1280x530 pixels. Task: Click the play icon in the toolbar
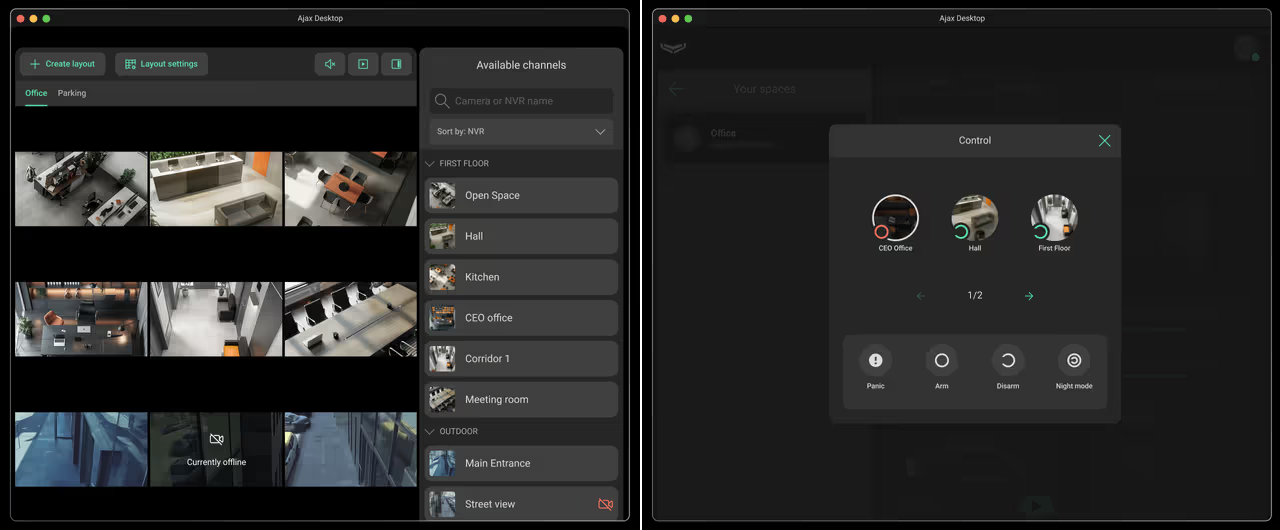(363, 64)
